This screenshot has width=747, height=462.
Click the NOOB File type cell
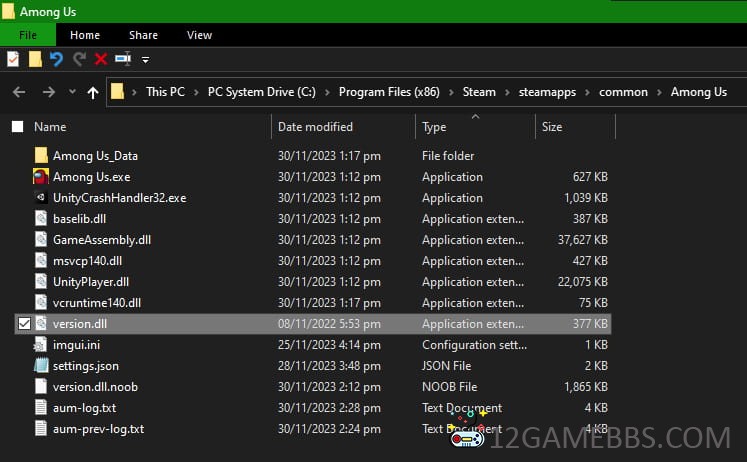[x=450, y=387]
